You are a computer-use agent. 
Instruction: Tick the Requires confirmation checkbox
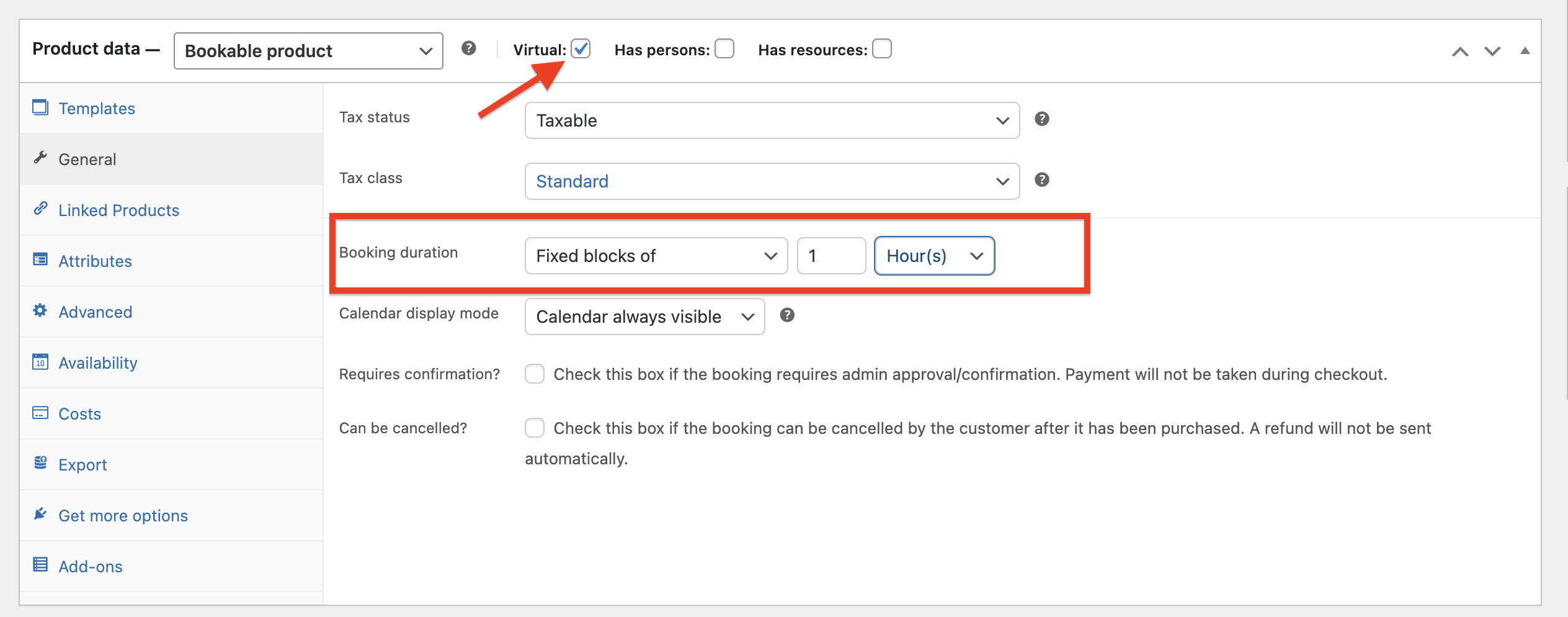[535, 374]
